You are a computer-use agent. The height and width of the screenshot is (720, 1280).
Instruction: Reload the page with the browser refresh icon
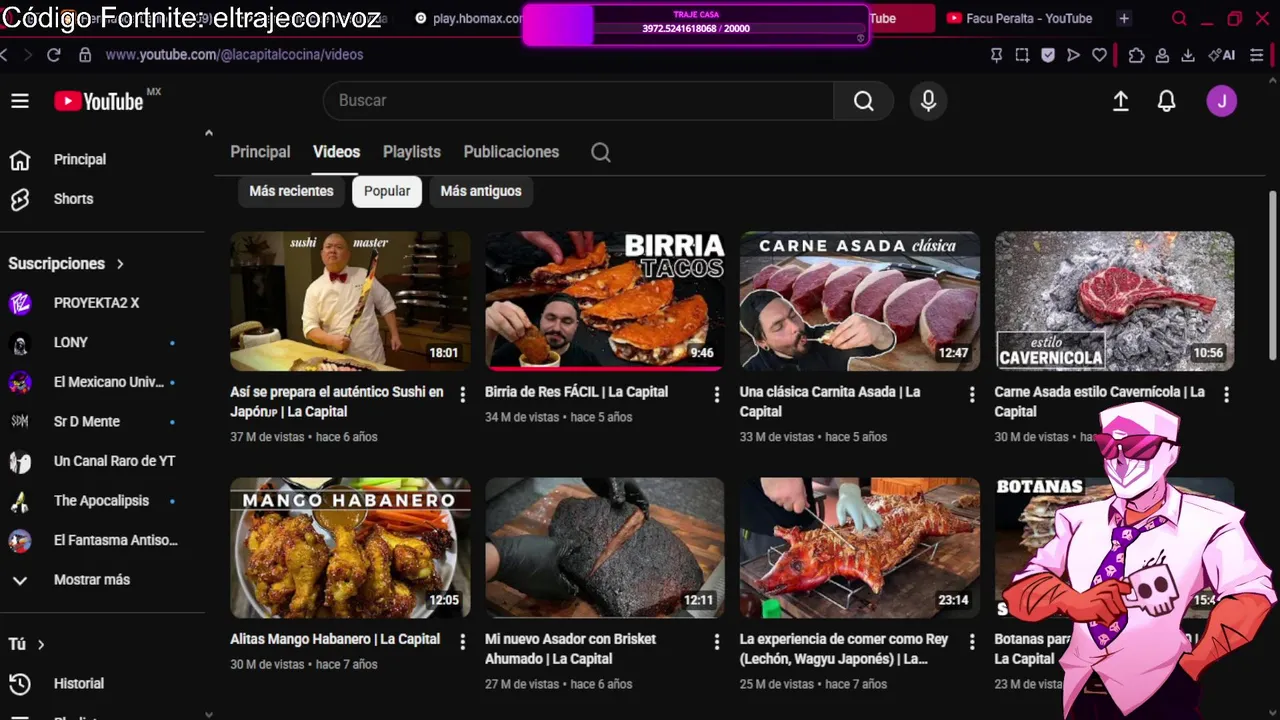click(x=54, y=55)
